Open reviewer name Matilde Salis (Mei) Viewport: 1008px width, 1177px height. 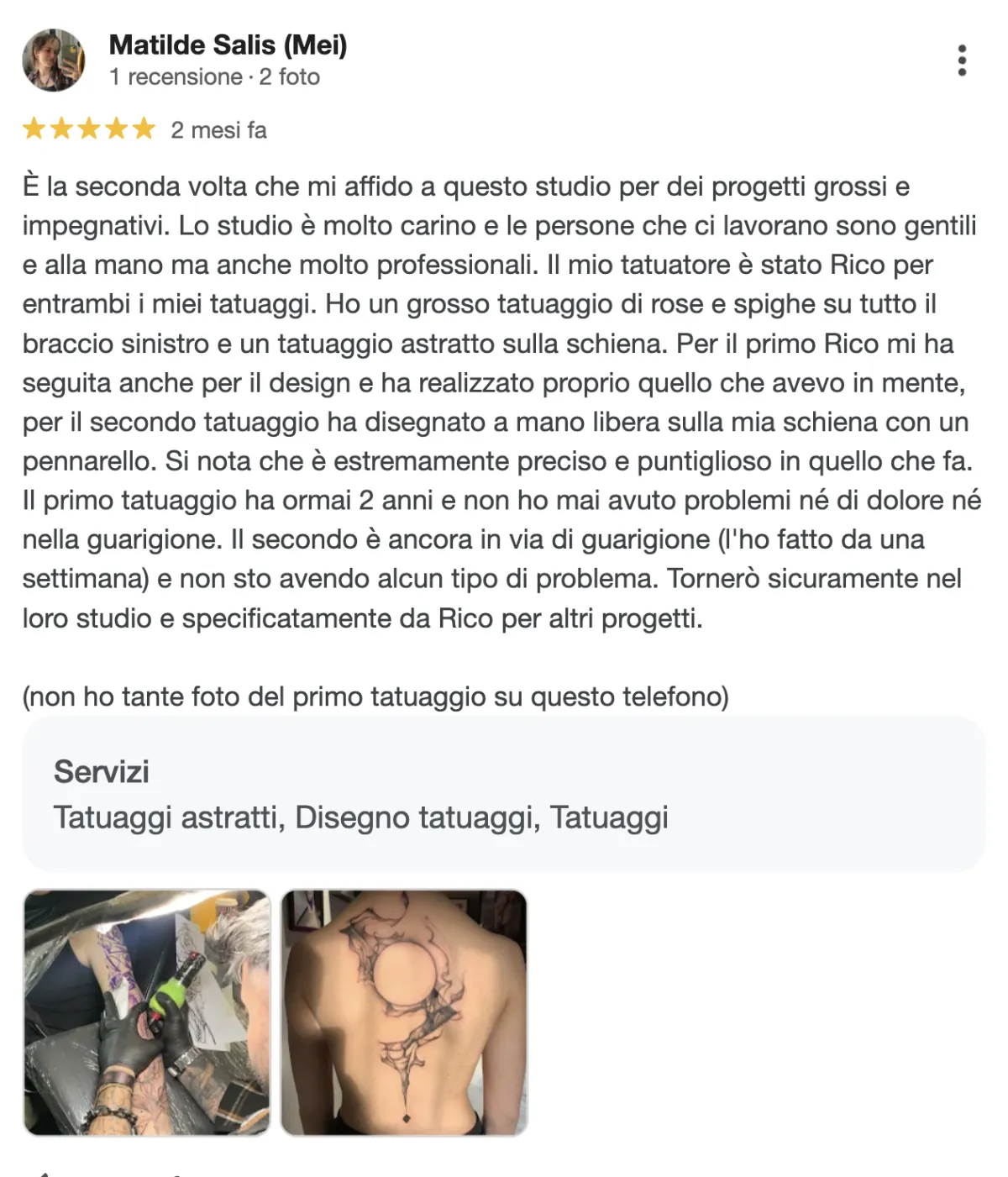228,45
